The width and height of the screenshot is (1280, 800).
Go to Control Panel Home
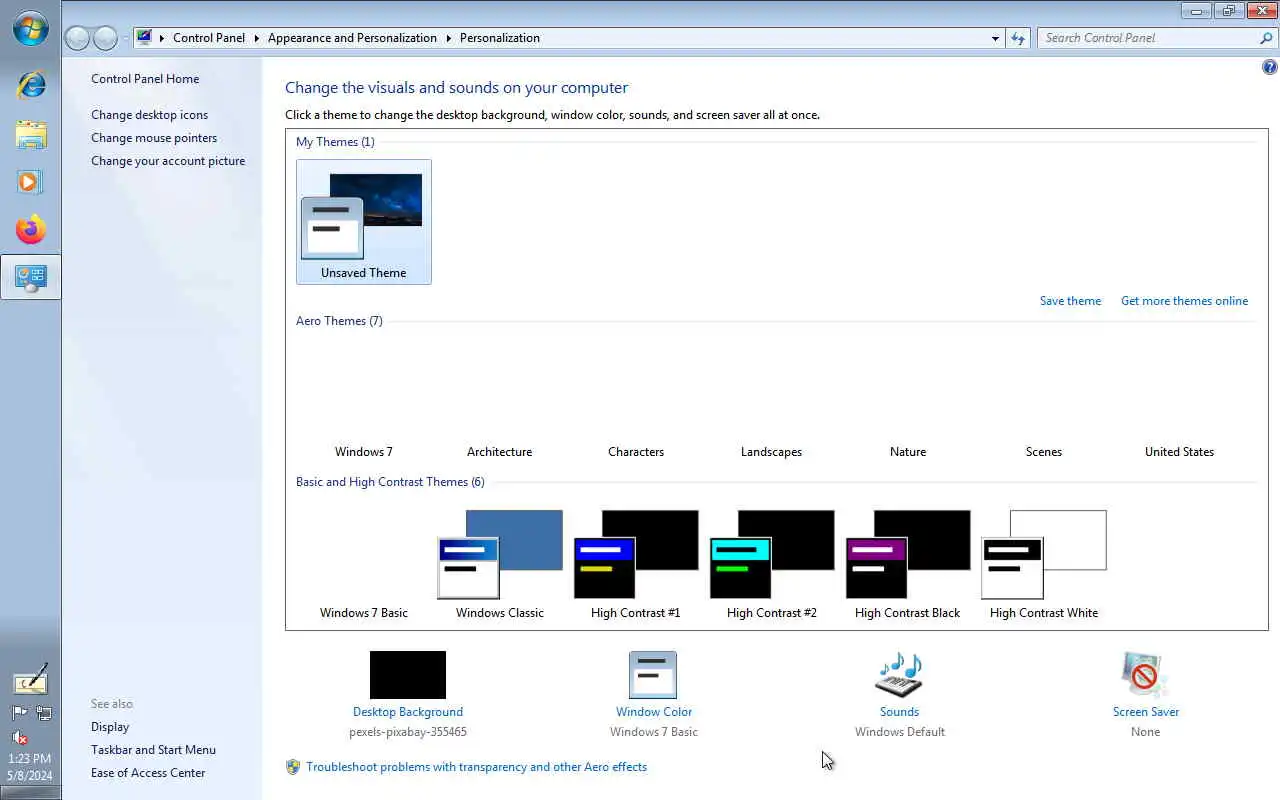click(145, 79)
